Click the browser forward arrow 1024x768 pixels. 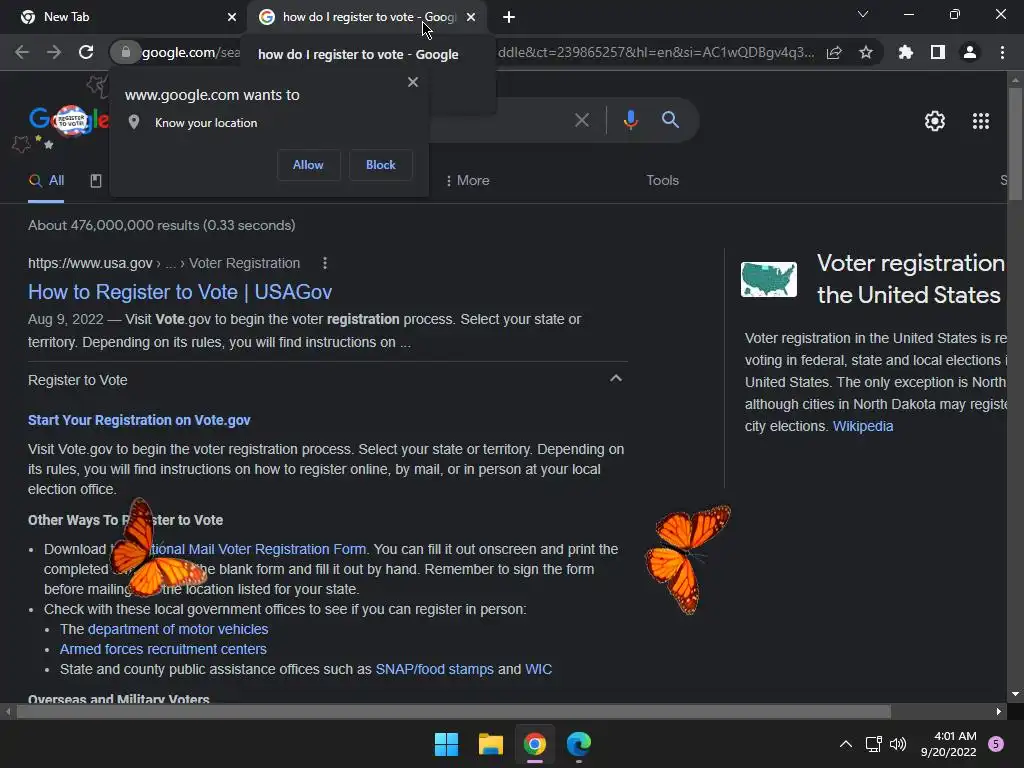coord(54,52)
